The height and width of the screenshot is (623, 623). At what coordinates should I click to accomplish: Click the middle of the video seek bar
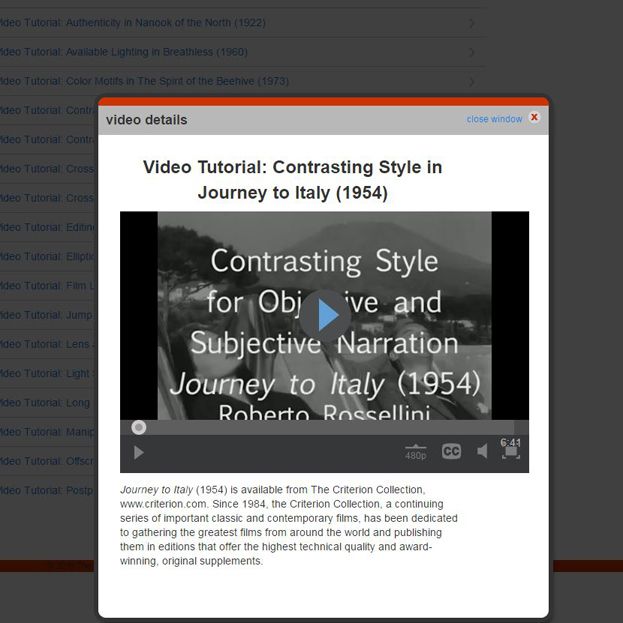[x=324, y=428]
